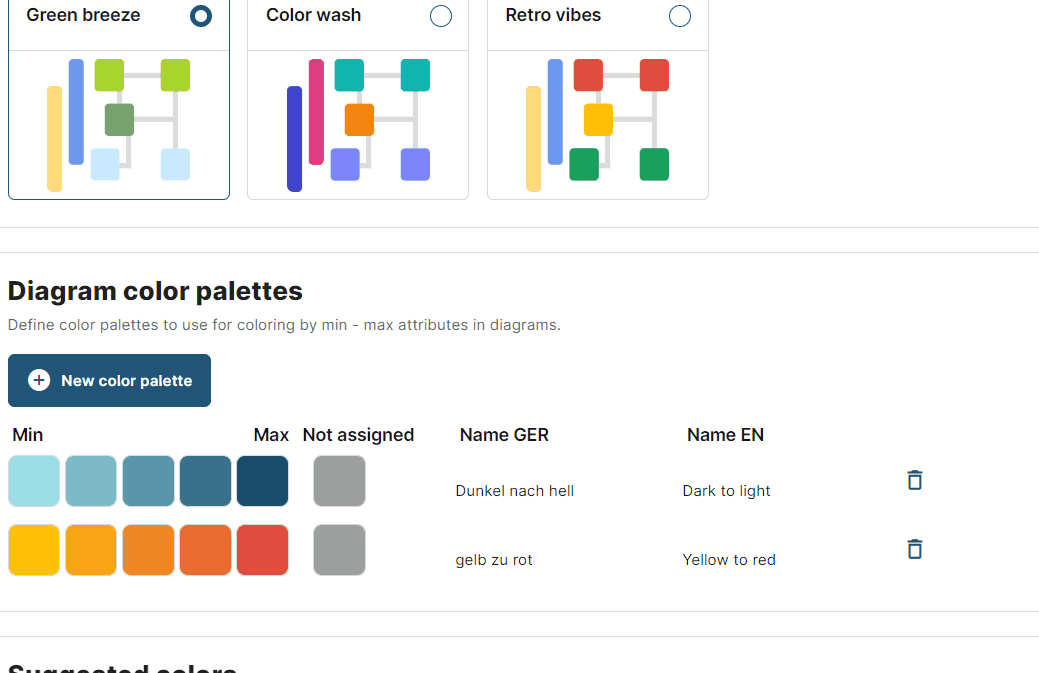This screenshot has height=673, width=1039.
Task: Select the Color wash theme
Action: pos(440,16)
